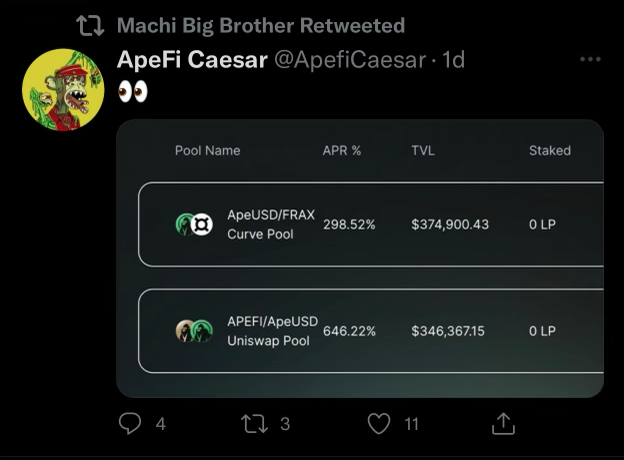Click the eyes emoji tweet text
The width and height of the screenshot is (624, 460).
pyautogui.click(x=132, y=92)
